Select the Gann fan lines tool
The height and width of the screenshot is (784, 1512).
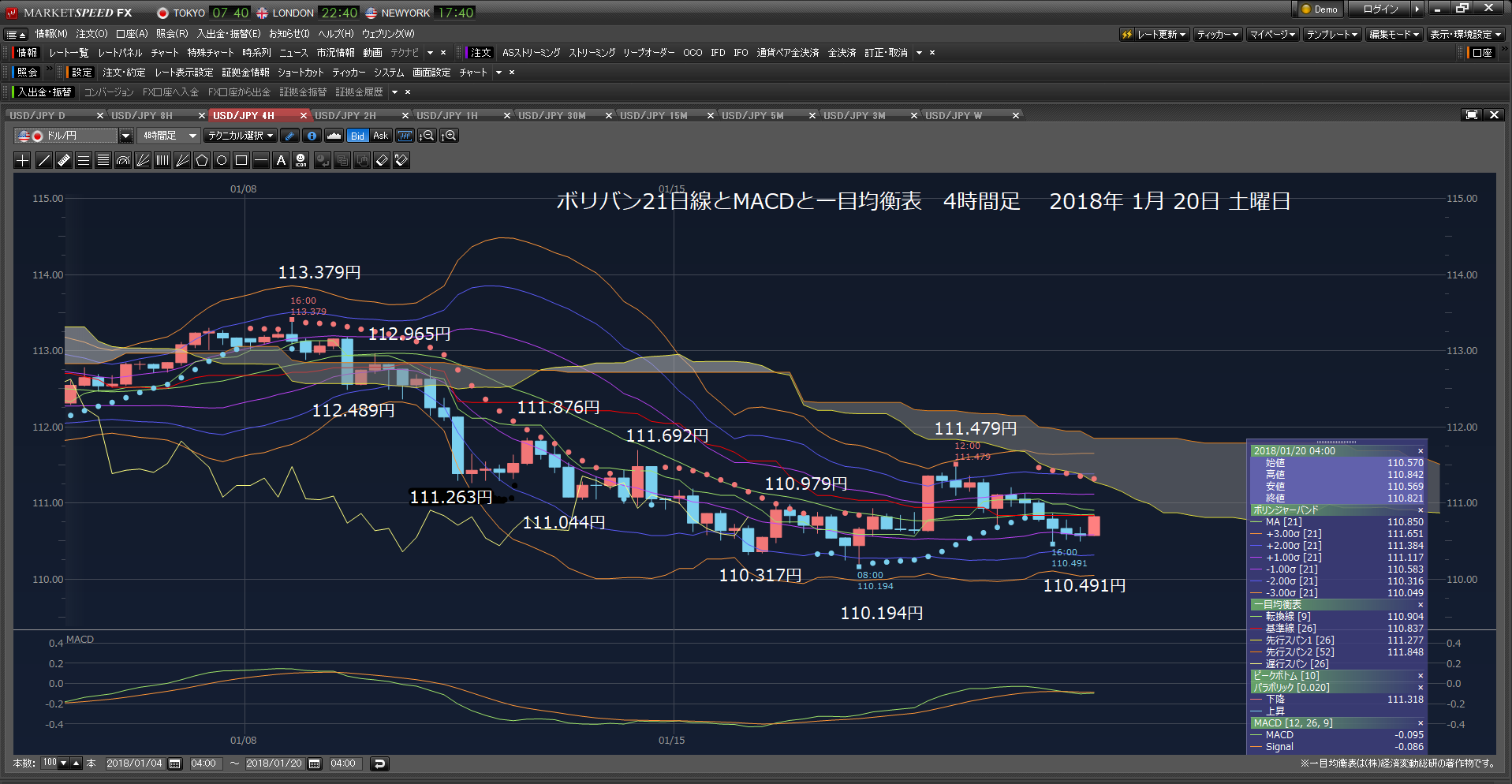(182, 161)
